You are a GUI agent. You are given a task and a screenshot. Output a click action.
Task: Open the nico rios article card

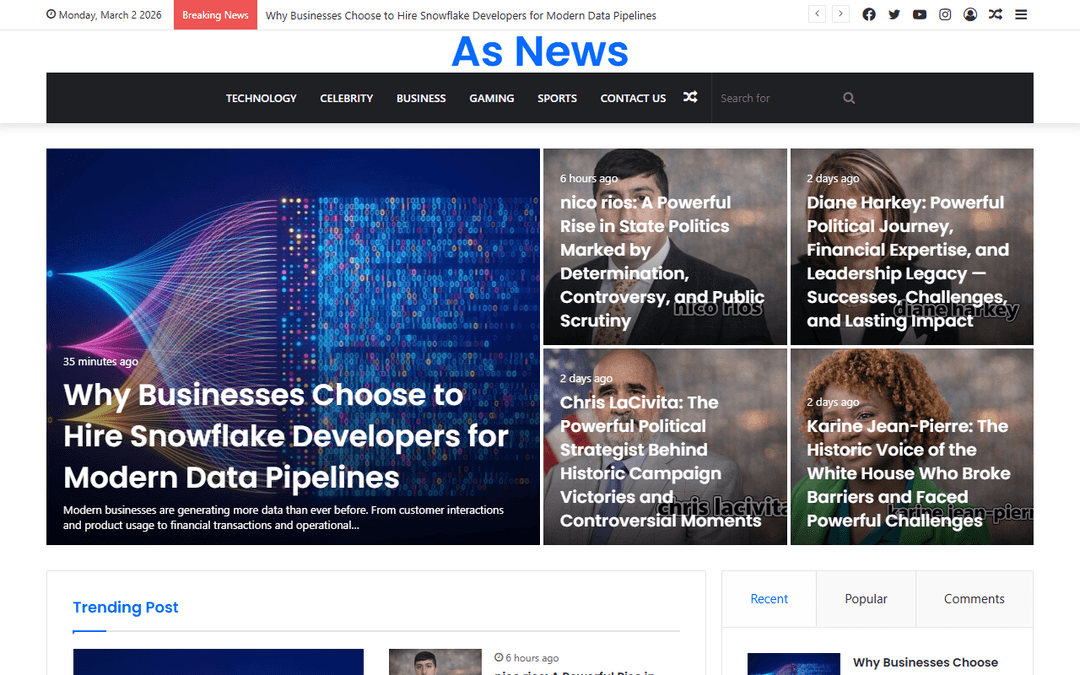tap(665, 247)
